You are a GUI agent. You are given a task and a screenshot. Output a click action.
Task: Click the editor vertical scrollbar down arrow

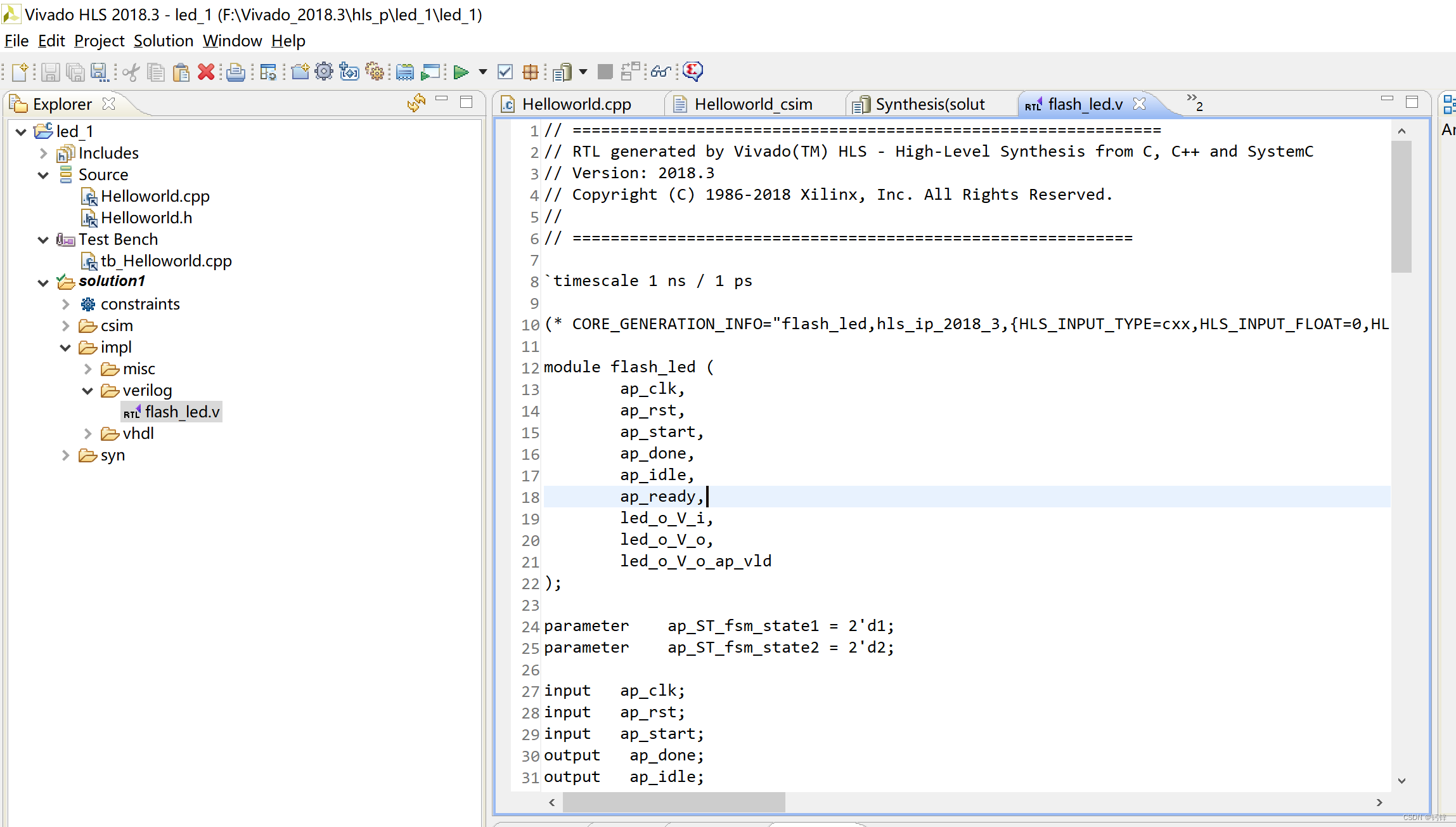(1401, 781)
